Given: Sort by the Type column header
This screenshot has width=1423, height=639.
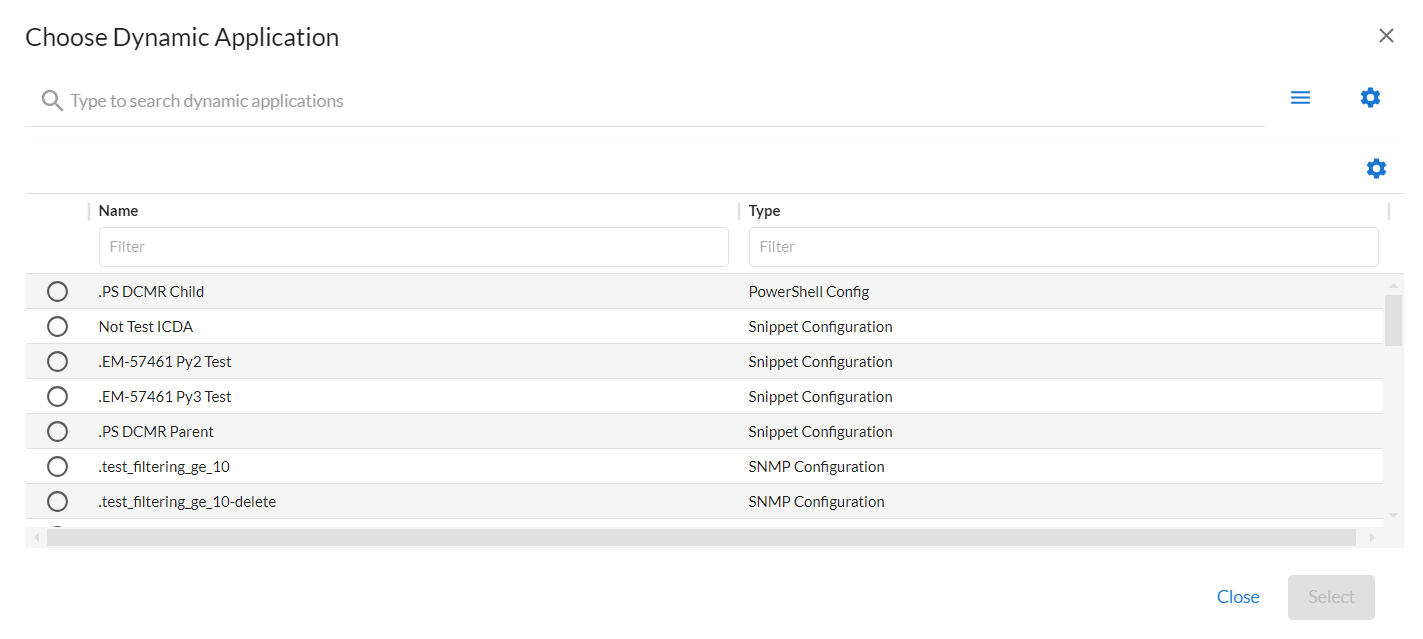Looking at the screenshot, I should (764, 211).
